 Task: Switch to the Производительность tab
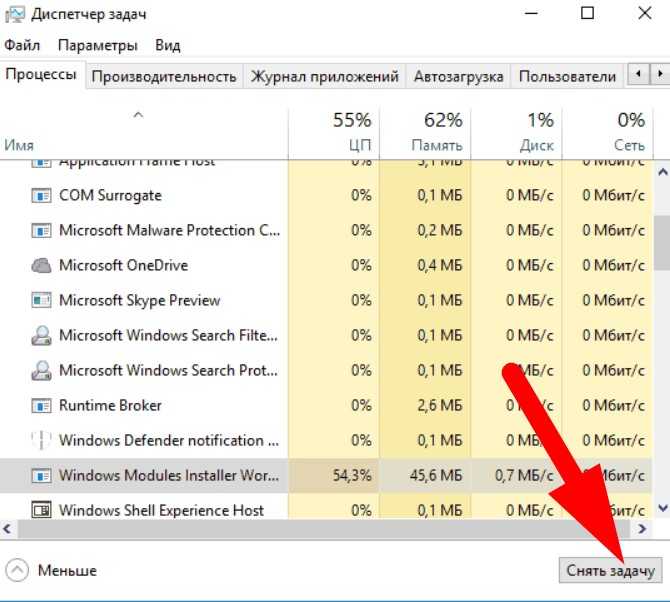click(164, 77)
